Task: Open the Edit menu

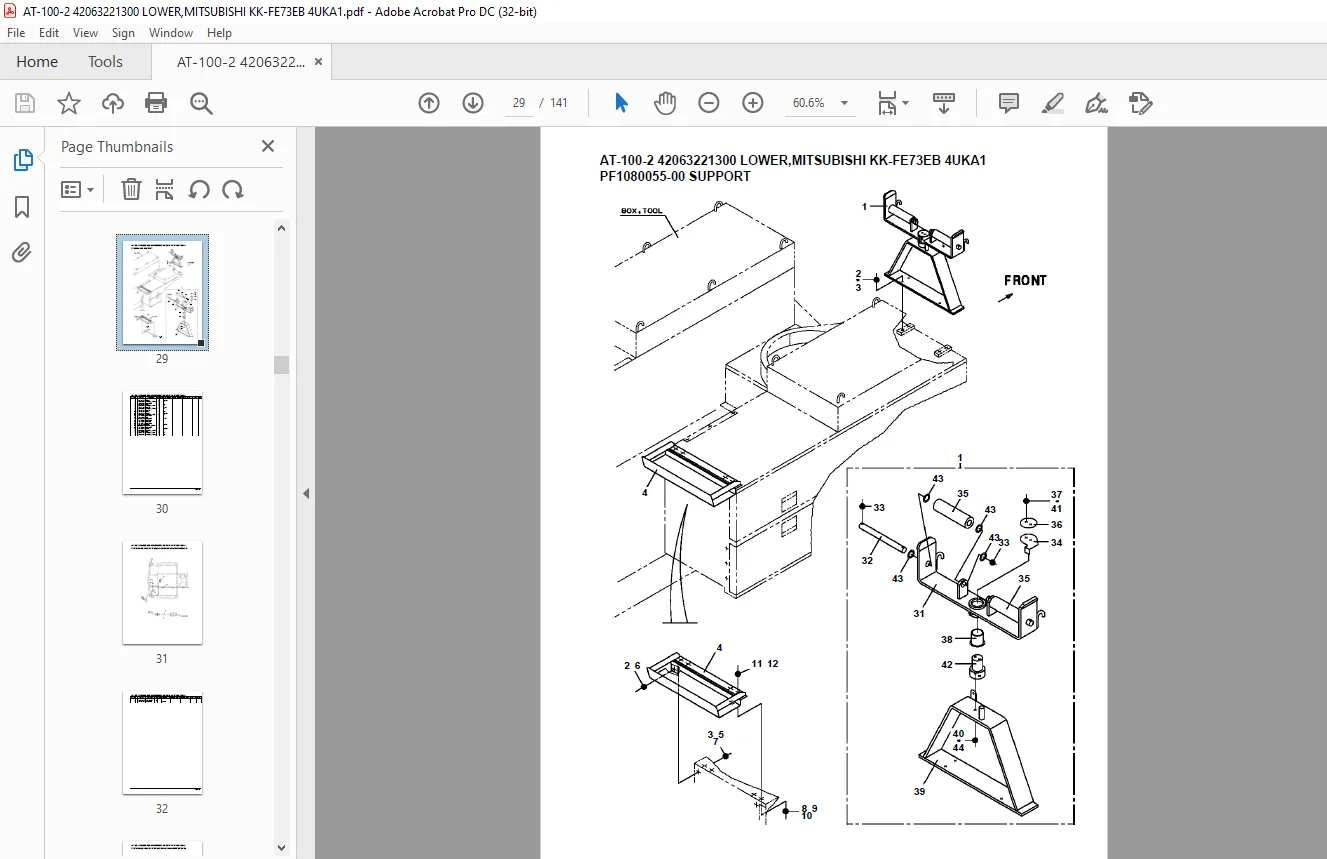Action: tap(49, 33)
